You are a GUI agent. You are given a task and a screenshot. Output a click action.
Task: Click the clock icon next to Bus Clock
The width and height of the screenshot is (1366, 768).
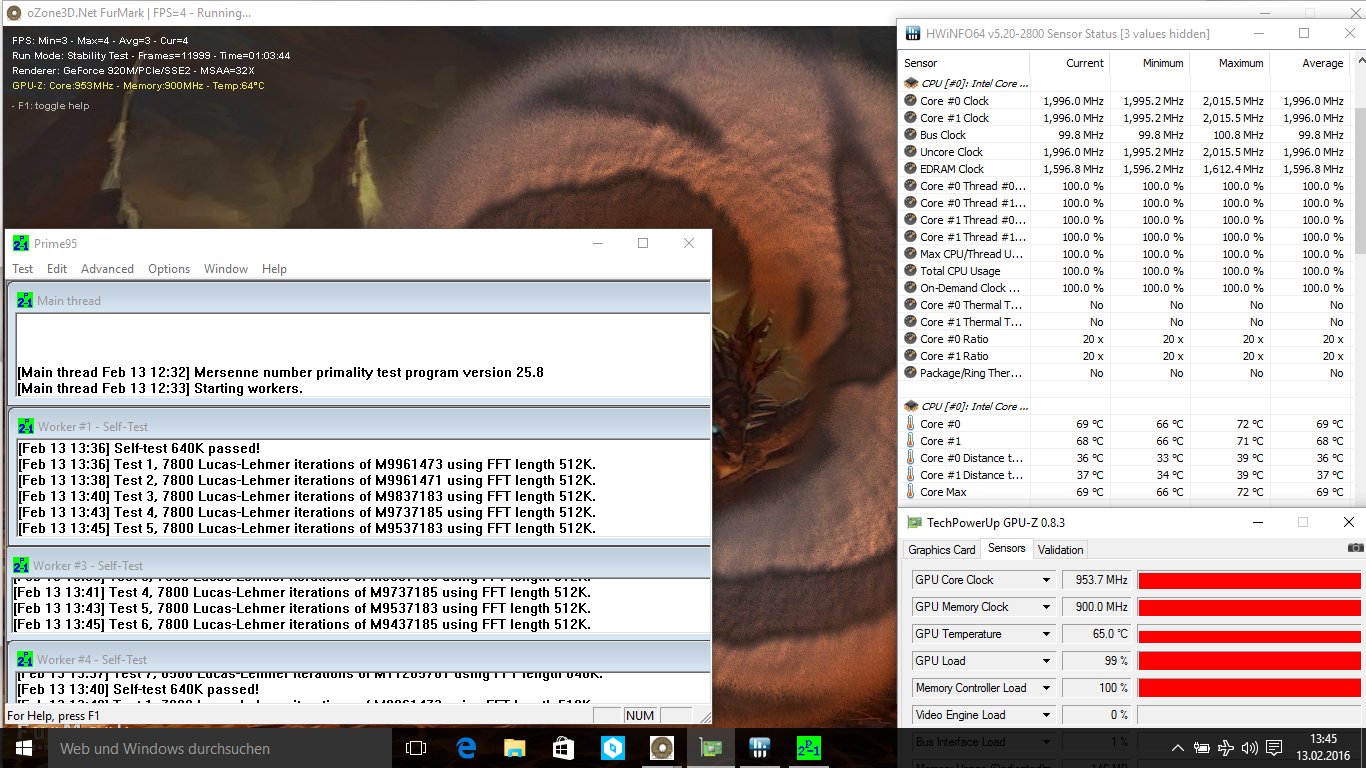pyautogui.click(x=910, y=135)
